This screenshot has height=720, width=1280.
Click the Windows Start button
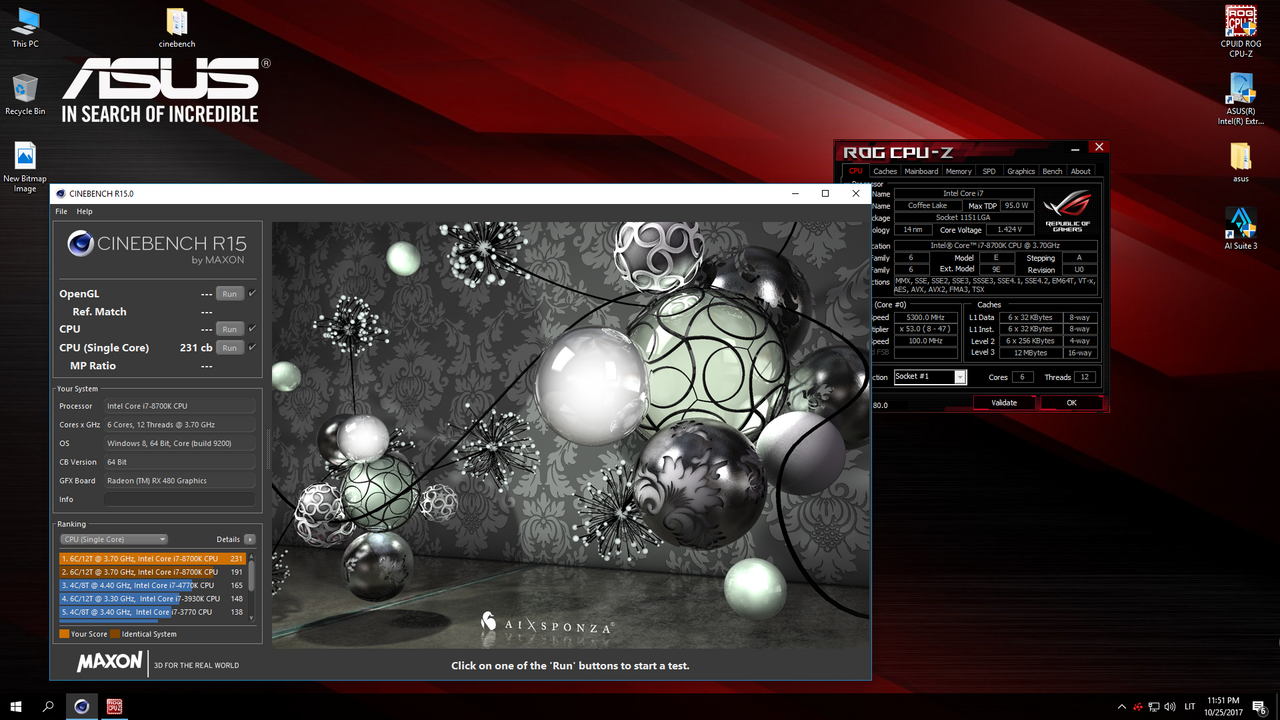pyautogui.click(x=16, y=706)
